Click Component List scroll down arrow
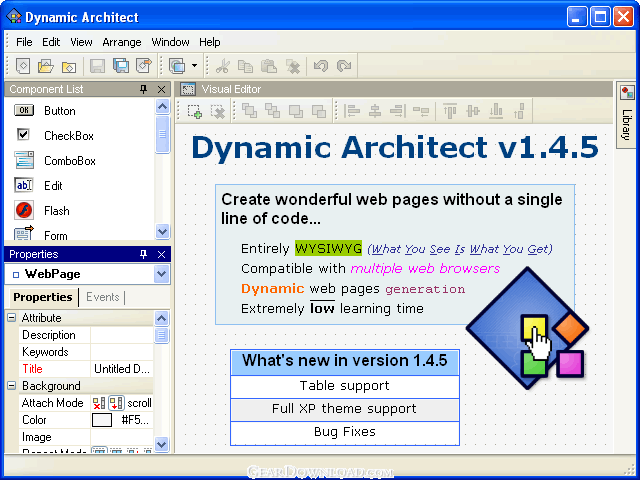This screenshot has height=480, width=640. [162, 231]
